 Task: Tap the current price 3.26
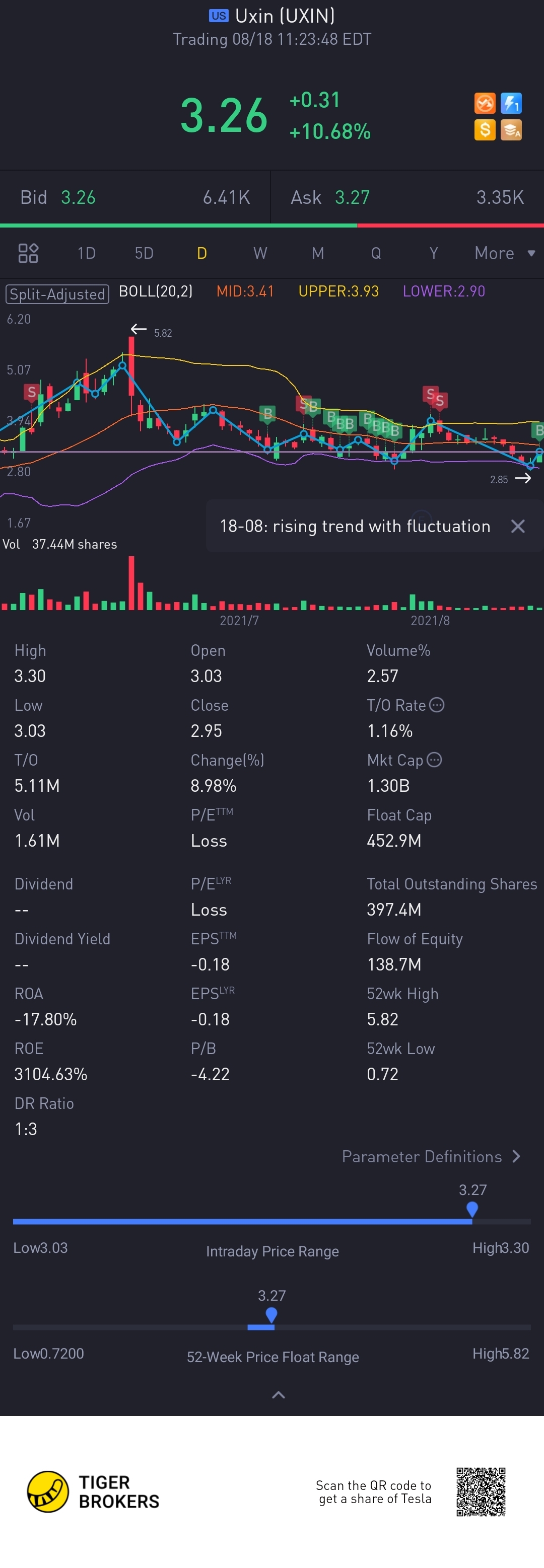tap(224, 116)
